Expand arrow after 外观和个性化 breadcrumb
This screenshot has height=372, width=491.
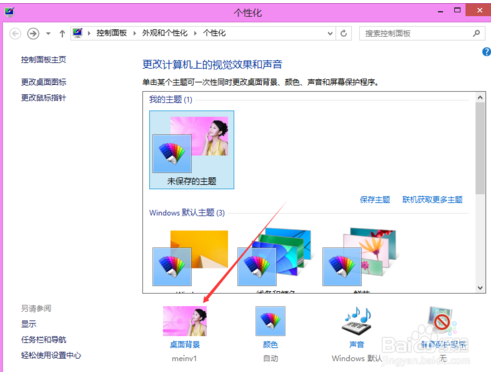tap(195, 33)
